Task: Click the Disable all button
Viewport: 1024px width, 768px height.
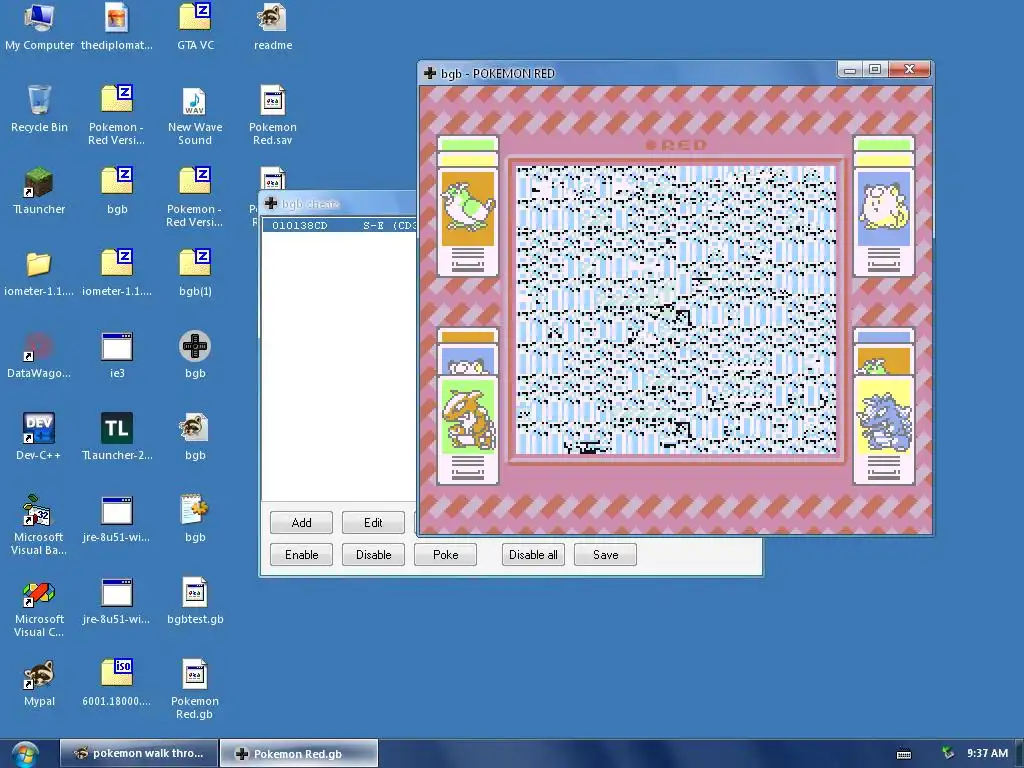Action: click(x=533, y=554)
